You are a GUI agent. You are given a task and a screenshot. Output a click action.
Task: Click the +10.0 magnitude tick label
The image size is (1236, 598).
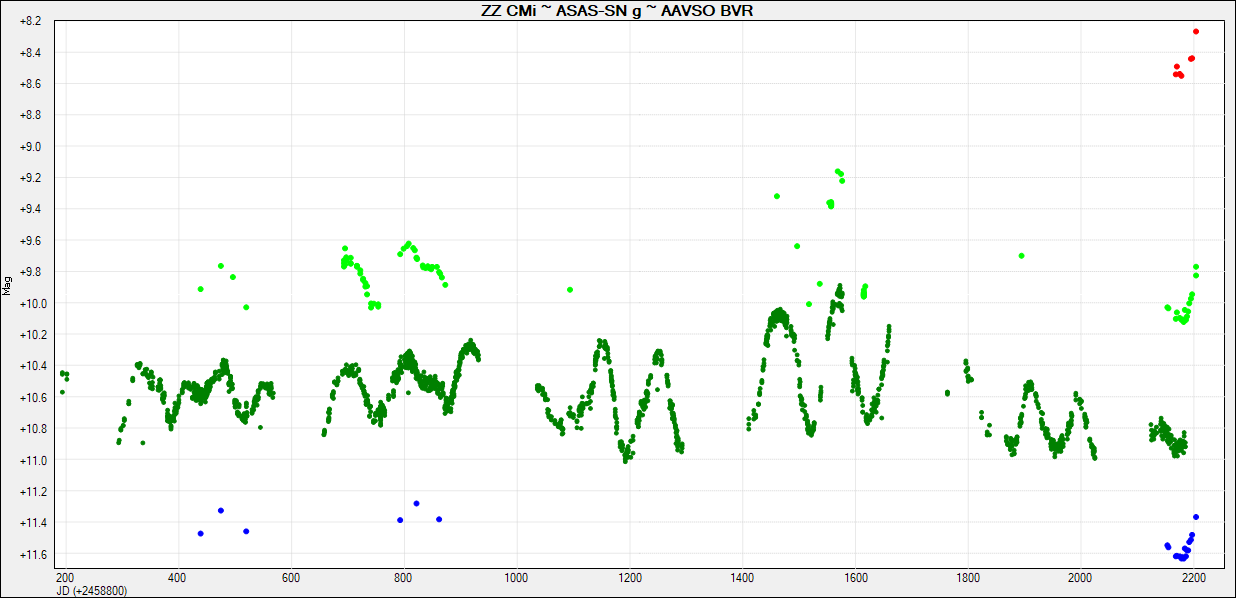29,303
